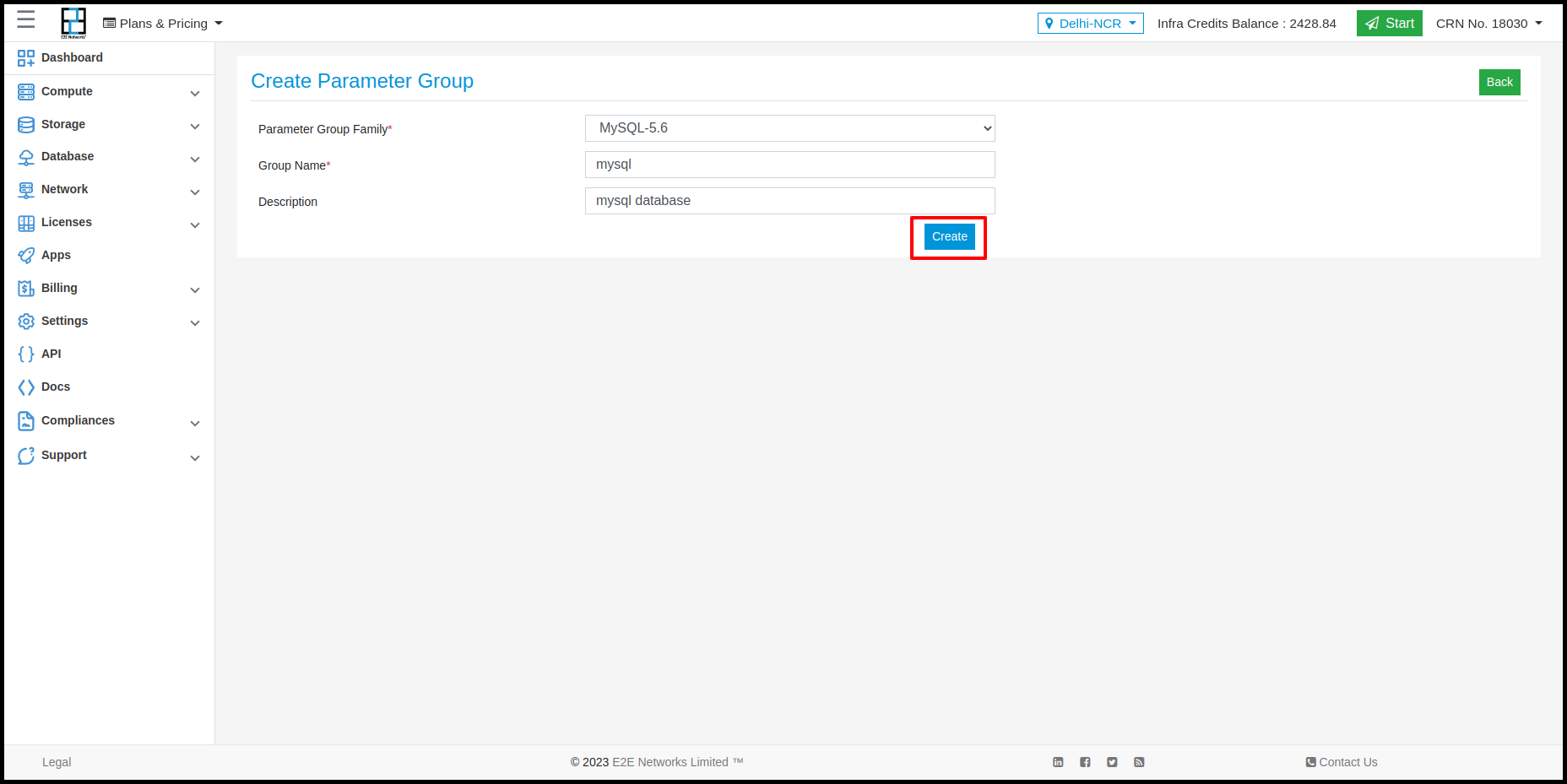The image size is (1567, 784).
Task: Open the Facebook footer icon
Action: [x=1085, y=762]
